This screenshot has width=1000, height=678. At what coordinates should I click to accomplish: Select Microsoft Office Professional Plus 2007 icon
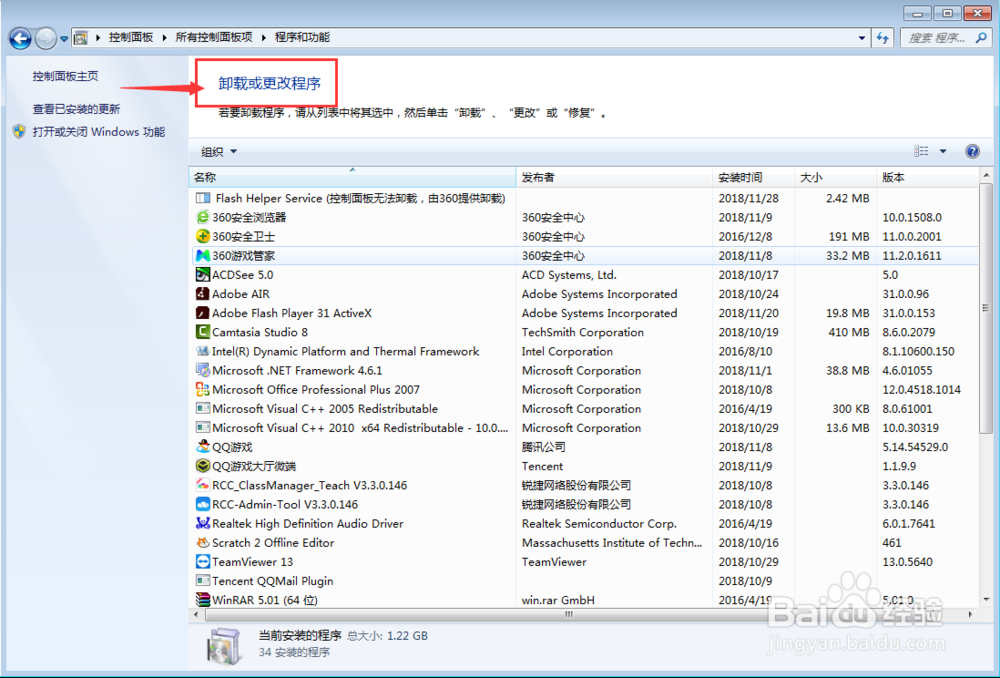click(x=203, y=390)
